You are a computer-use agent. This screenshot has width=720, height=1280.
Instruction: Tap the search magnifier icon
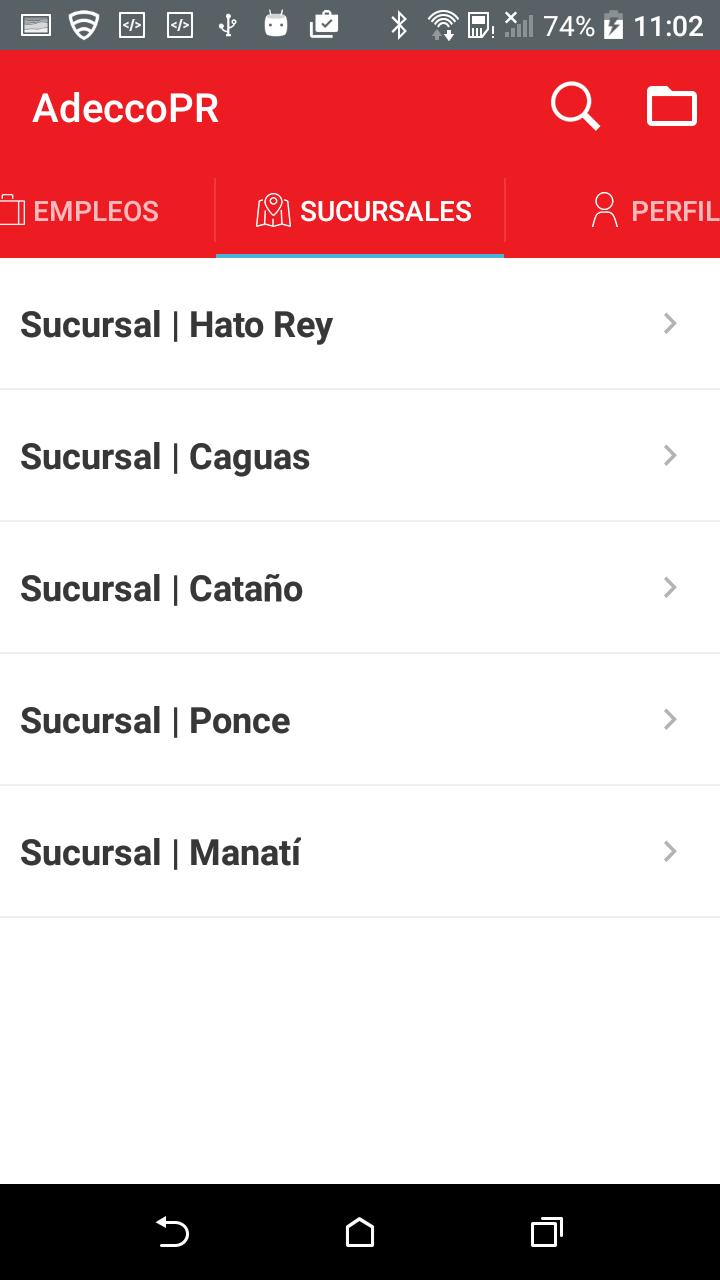tap(575, 107)
